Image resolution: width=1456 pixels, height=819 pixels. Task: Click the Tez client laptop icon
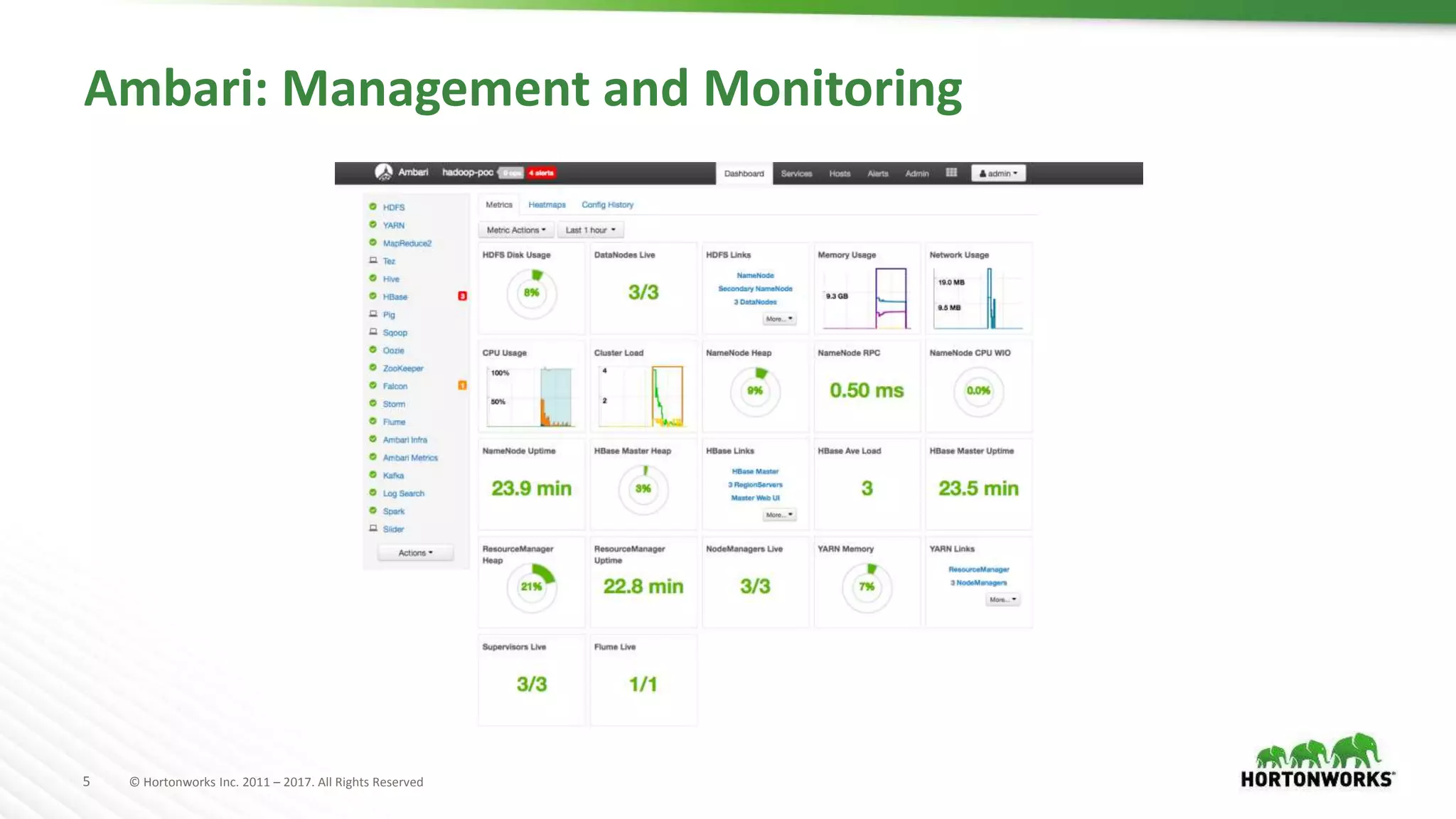373,260
